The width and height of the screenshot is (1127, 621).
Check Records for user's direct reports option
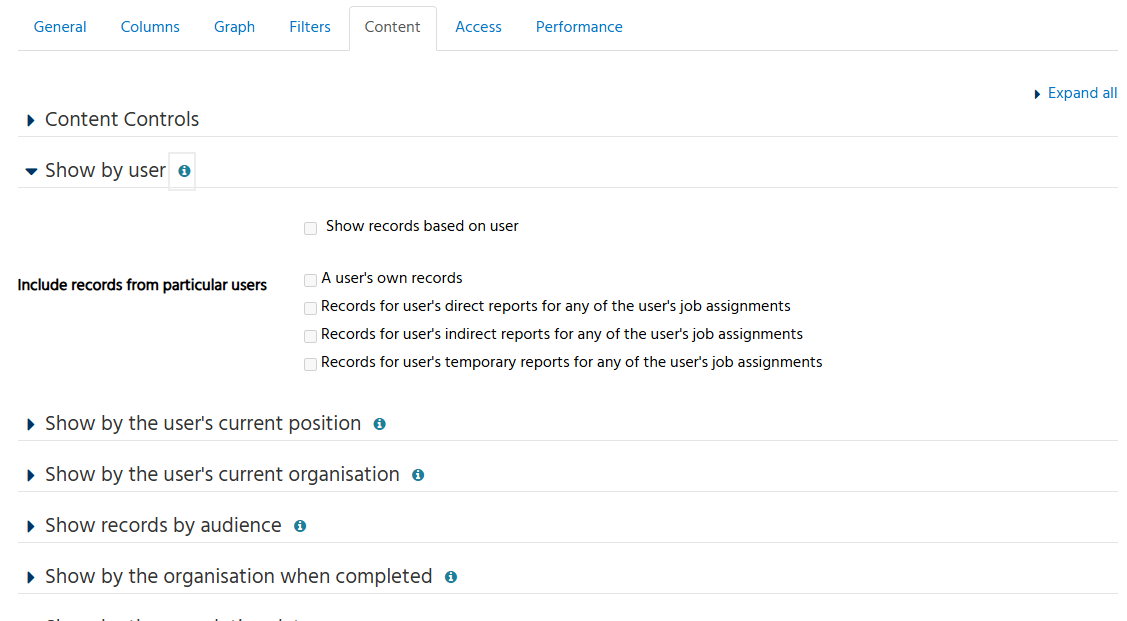pos(310,308)
